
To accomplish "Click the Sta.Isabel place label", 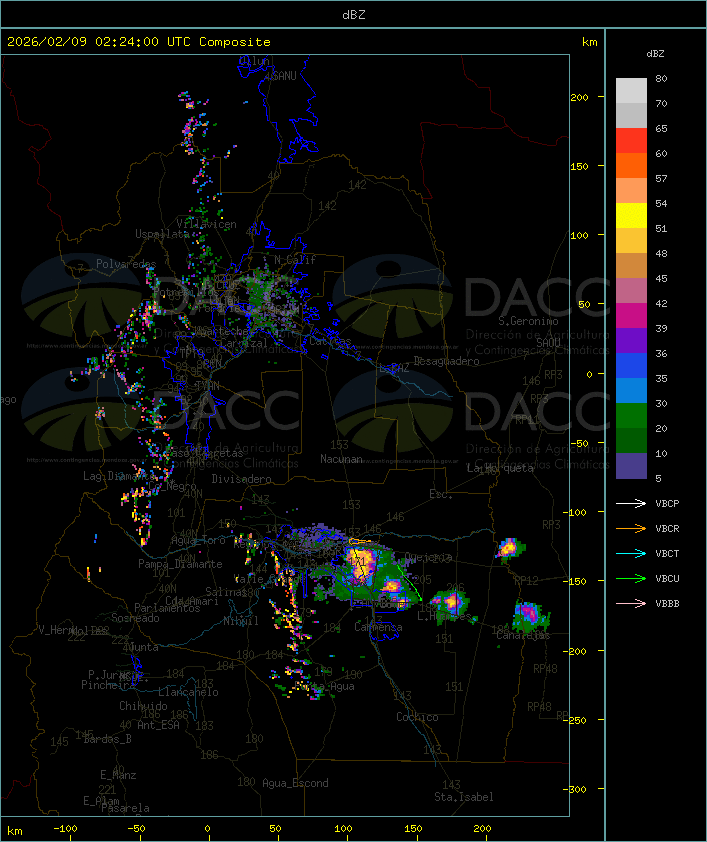I will 464,797.
